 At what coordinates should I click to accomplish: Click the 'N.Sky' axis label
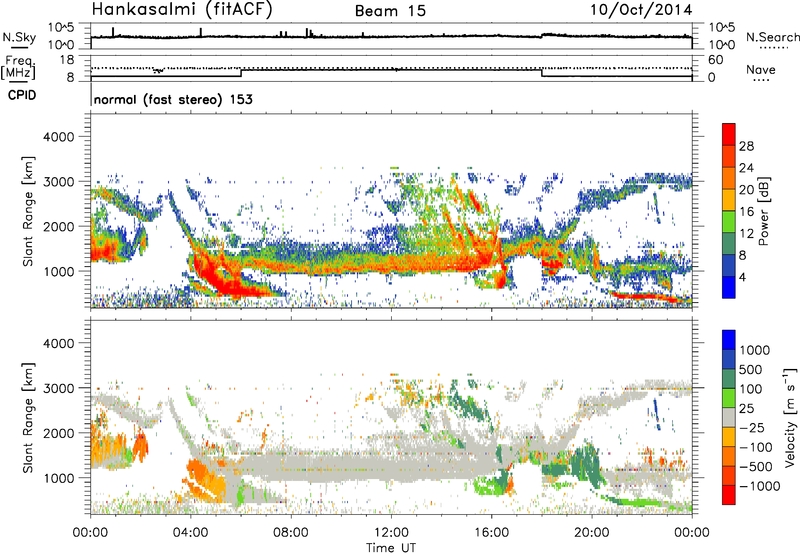point(19,37)
